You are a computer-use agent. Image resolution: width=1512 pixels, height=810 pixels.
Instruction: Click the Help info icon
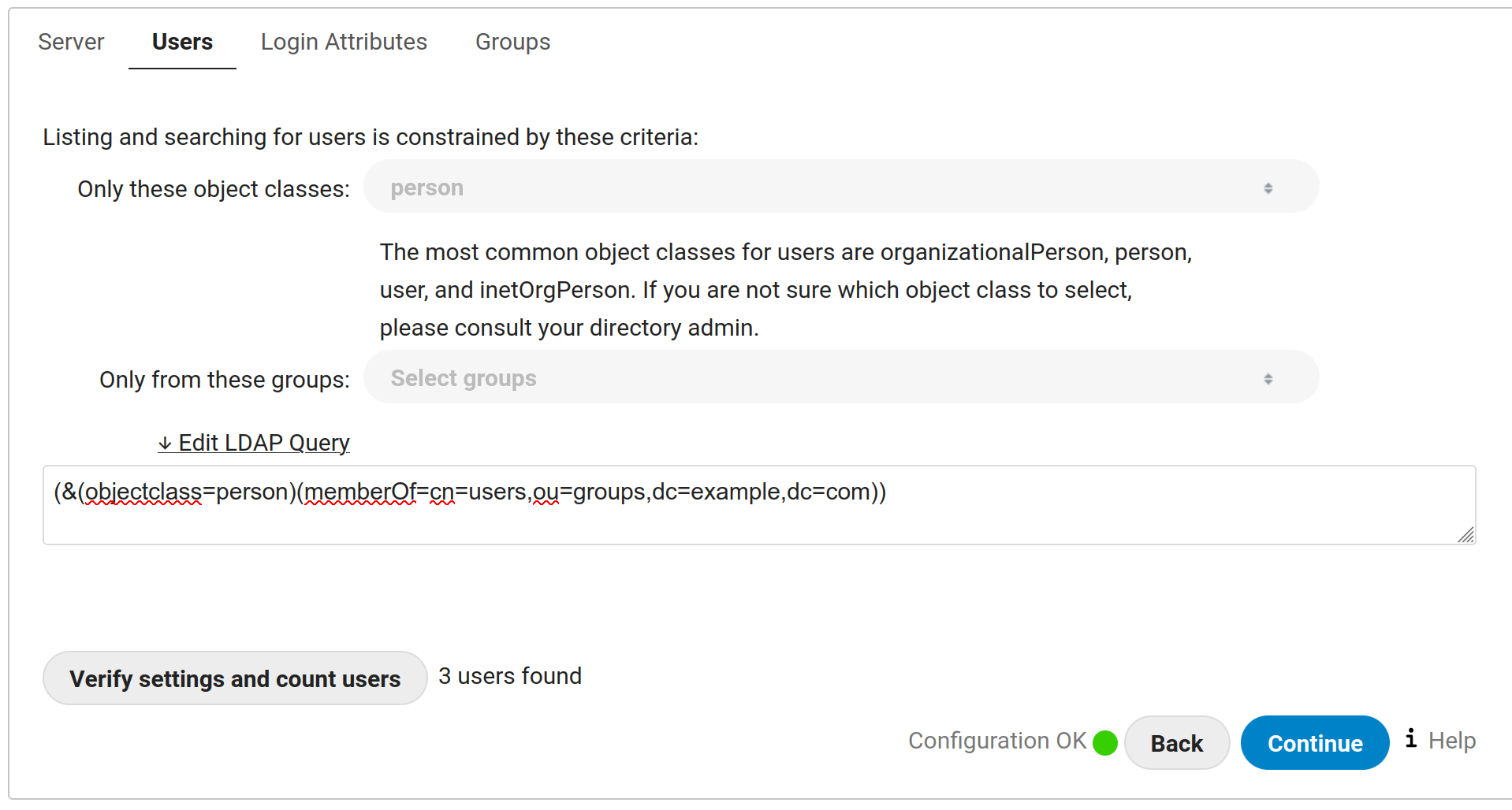(x=1411, y=739)
